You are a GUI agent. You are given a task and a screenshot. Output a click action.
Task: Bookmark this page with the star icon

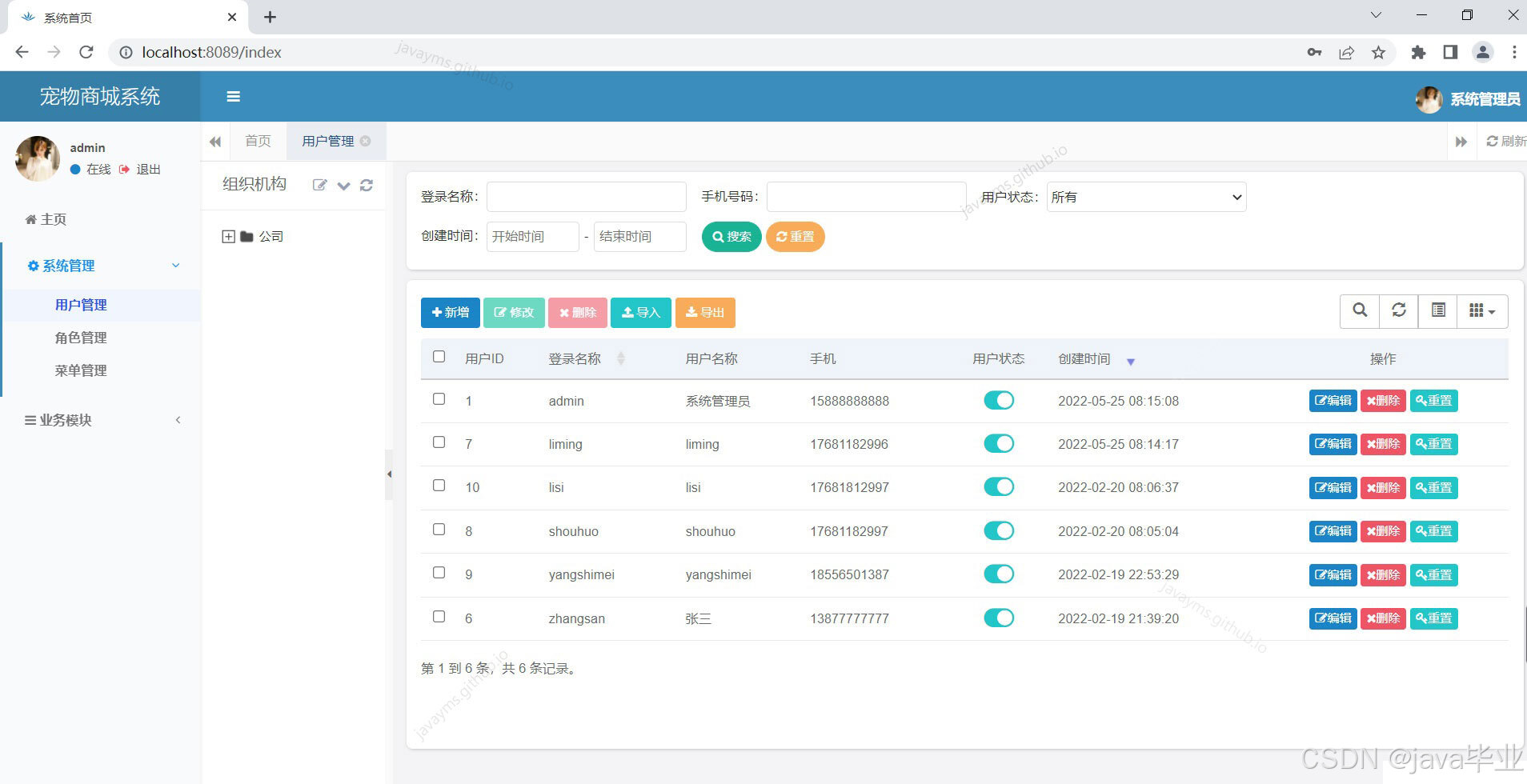(x=1378, y=53)
